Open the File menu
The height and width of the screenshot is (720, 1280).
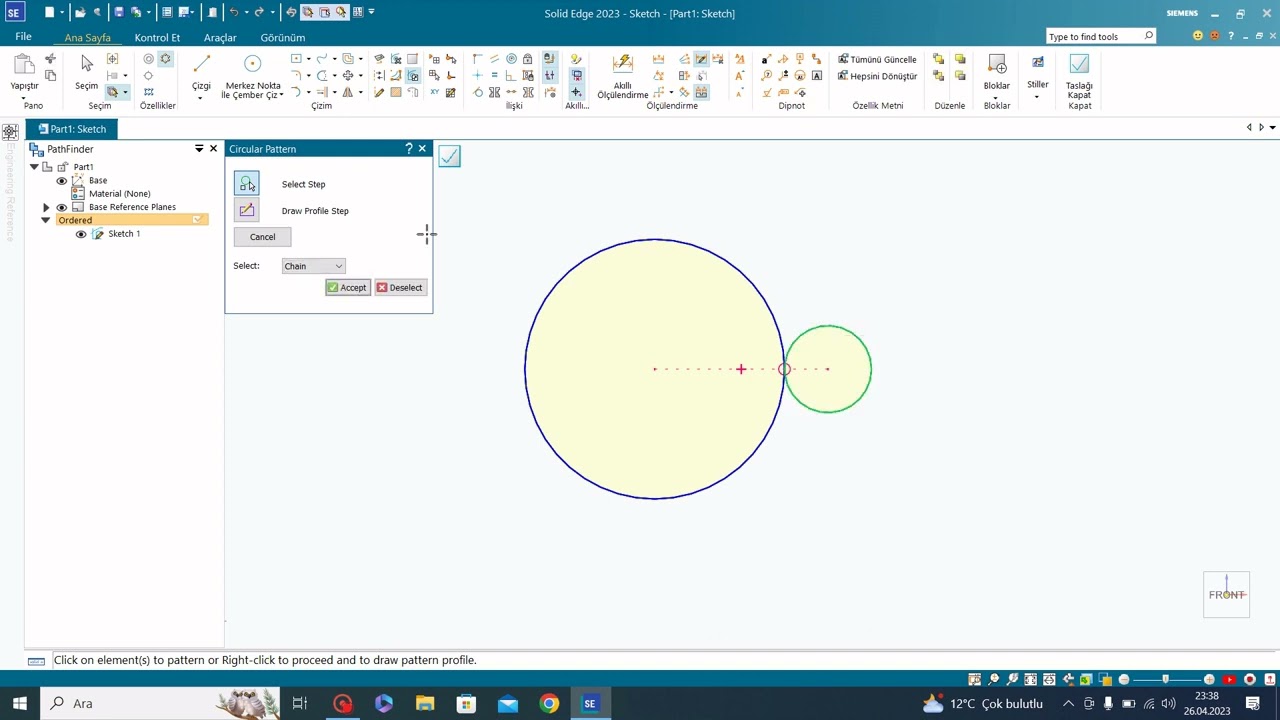[23, 37]
